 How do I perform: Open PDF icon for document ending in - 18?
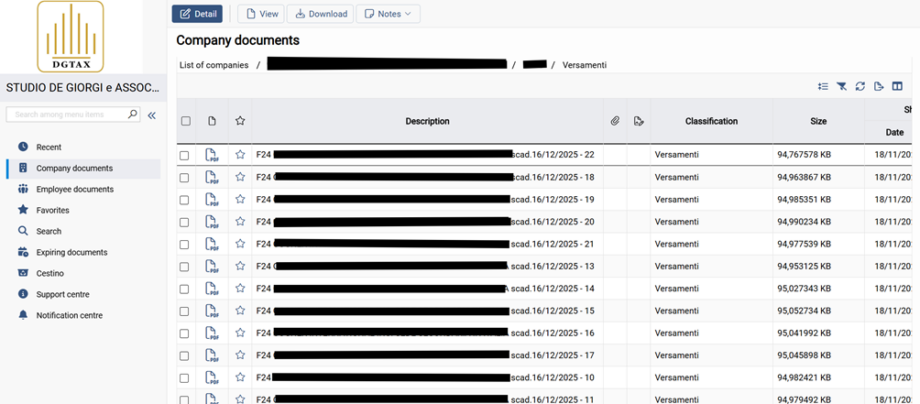tap(212, 177)
